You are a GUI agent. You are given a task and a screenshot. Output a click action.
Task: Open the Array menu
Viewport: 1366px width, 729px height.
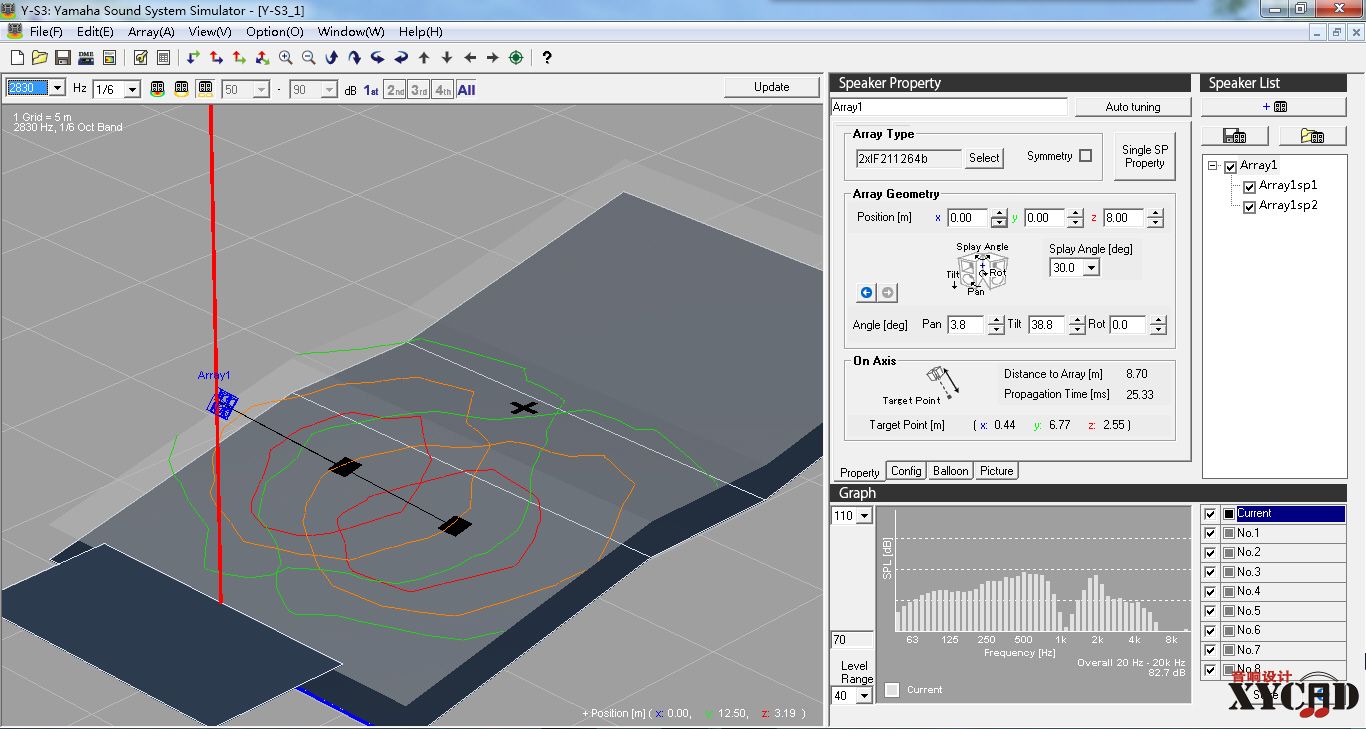[x=151, y=32]
